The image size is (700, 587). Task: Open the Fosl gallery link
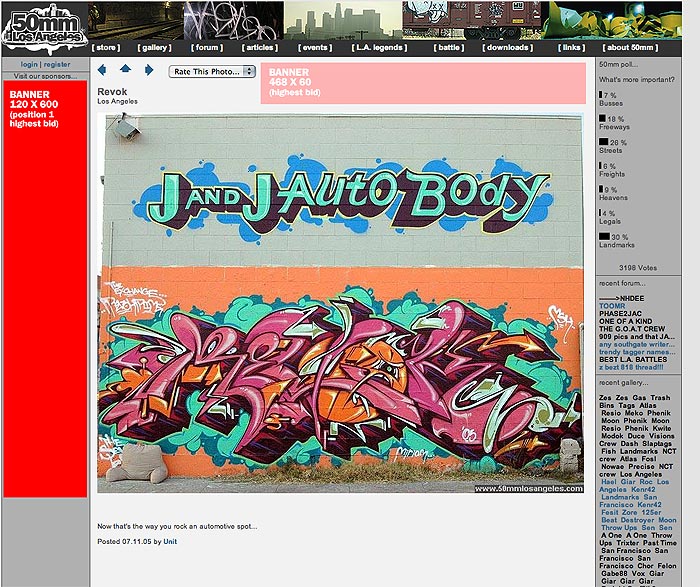(x=649, y=458)
